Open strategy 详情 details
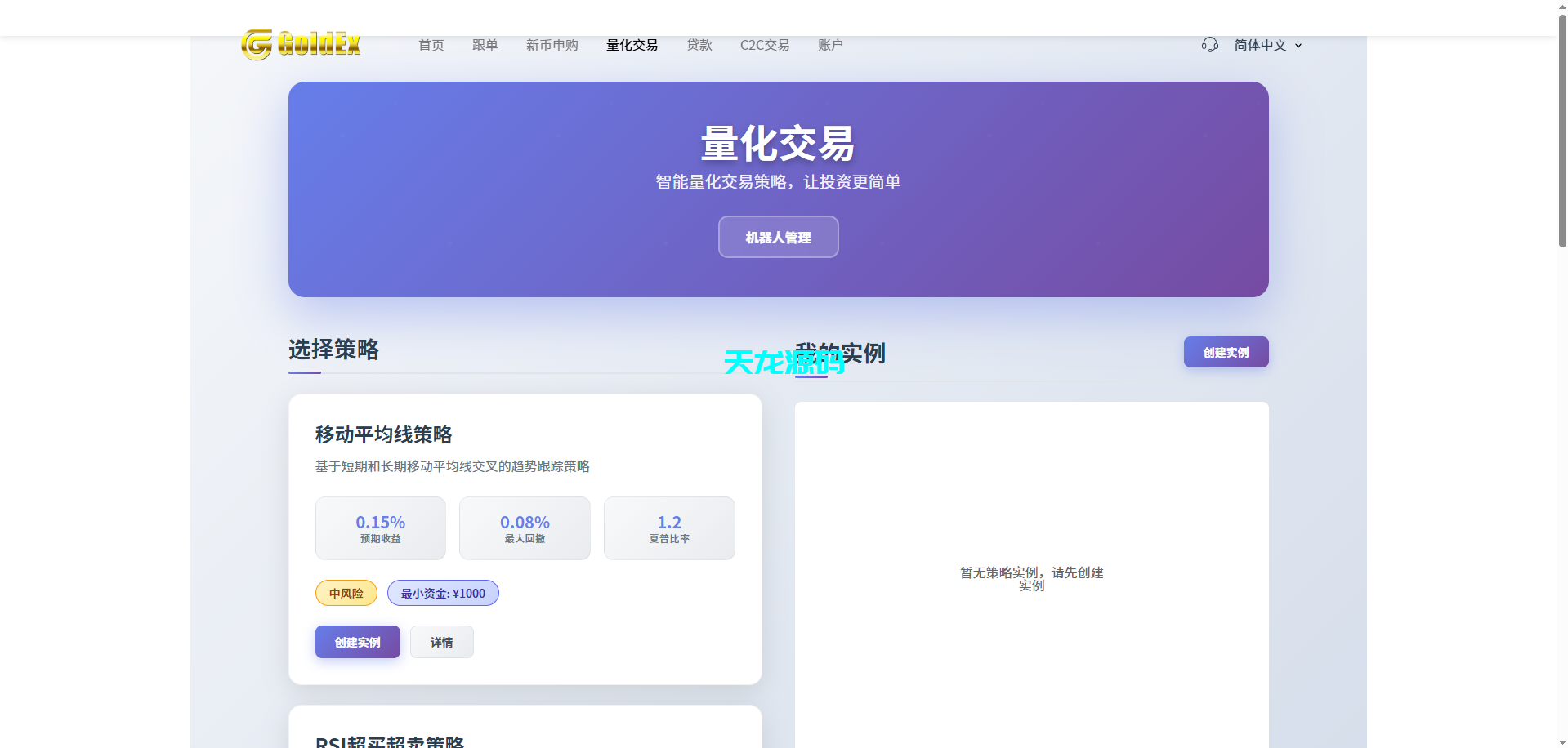This screenshot has height=748, width=1568. (441, 642)
